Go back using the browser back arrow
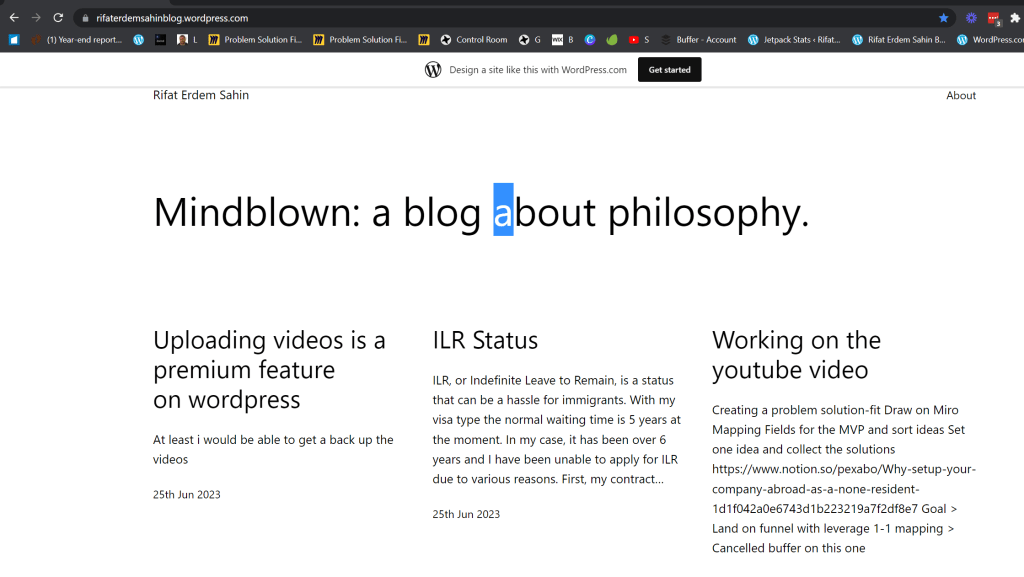This screenshot has height=577, width=1024. (x=14, y=18)
